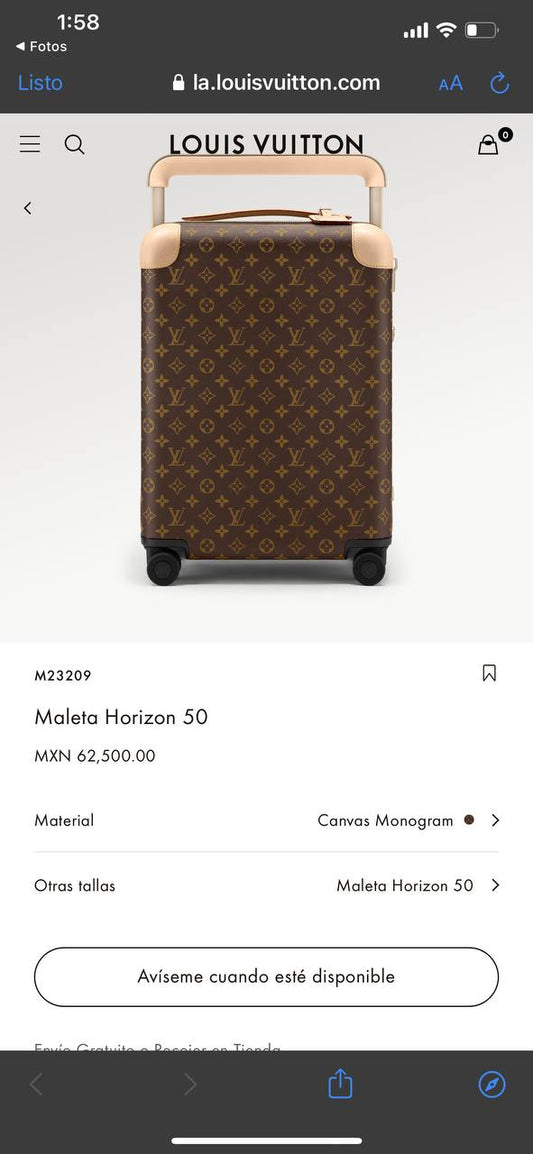Tap the Louis Vuitton logo
Screen dimensions: 533x1154
click(x=266, y=144)
